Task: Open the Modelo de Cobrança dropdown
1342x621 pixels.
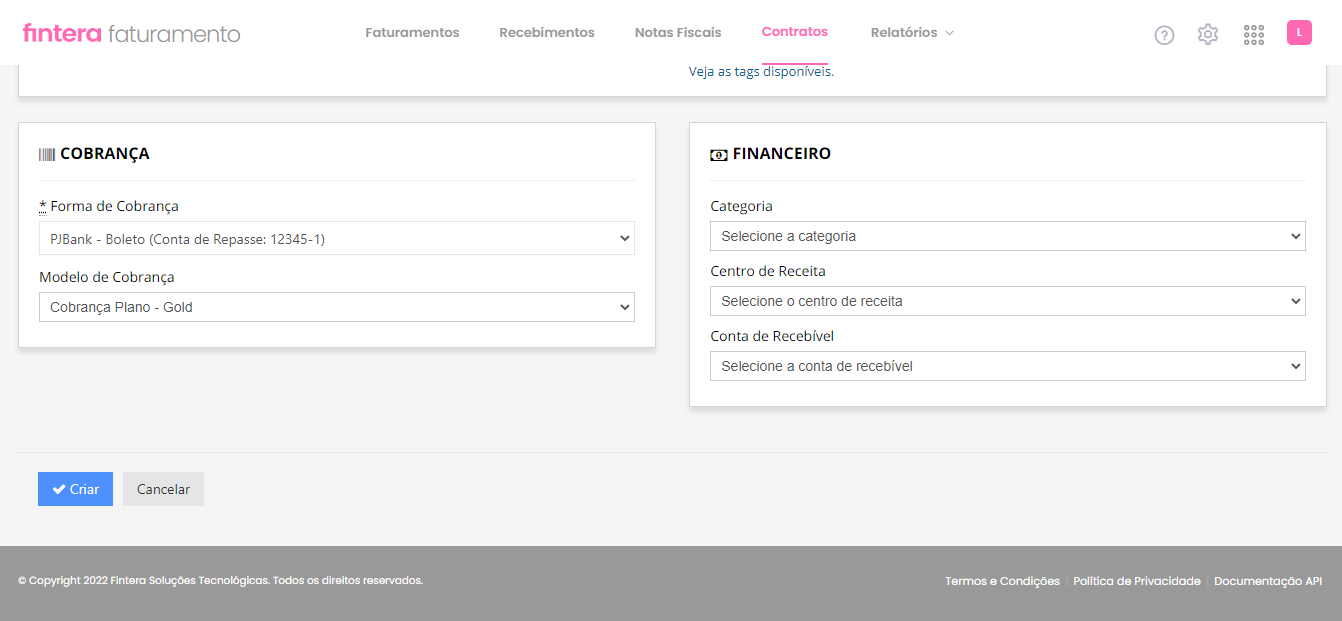Action: 336,307
